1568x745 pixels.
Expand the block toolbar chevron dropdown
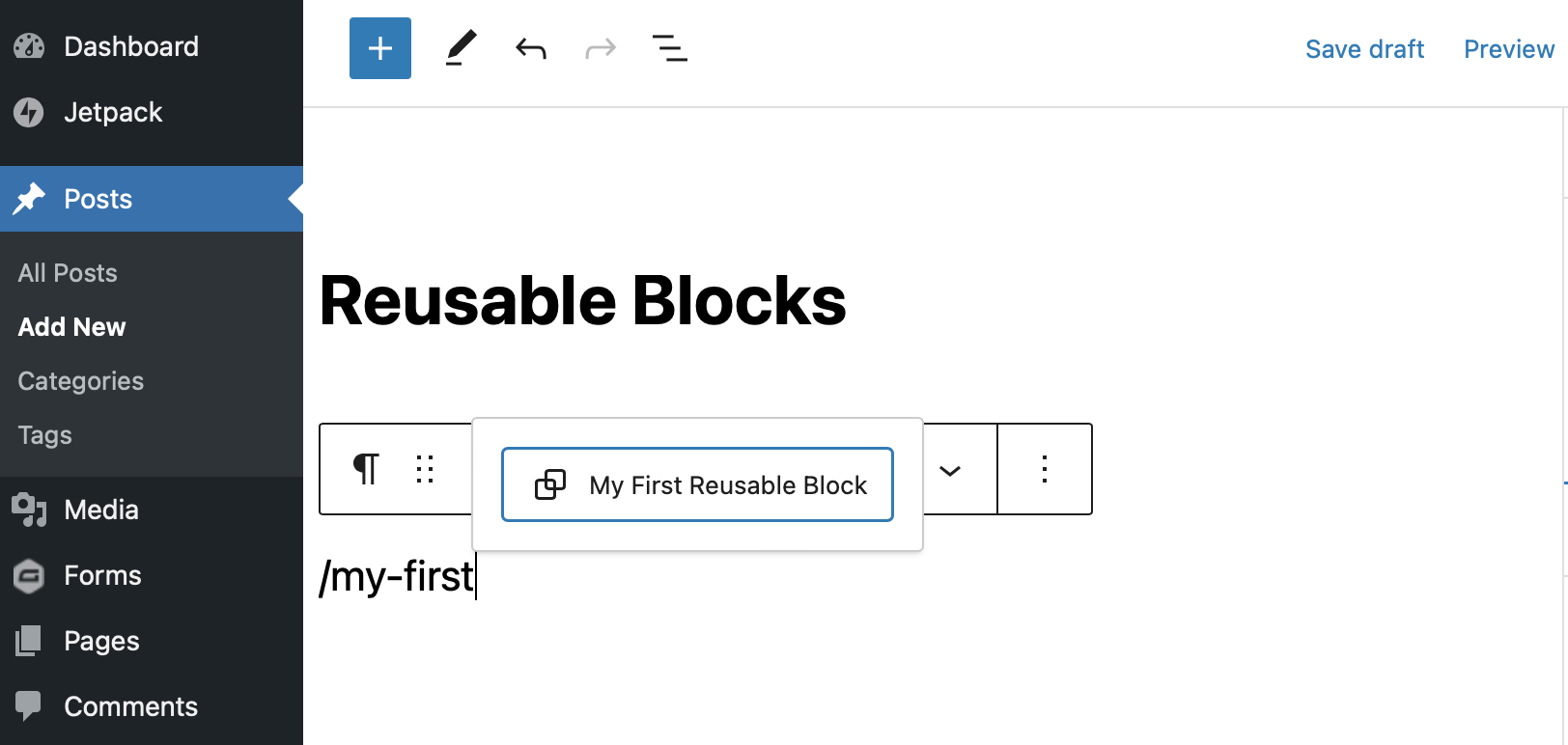(952, 471)
